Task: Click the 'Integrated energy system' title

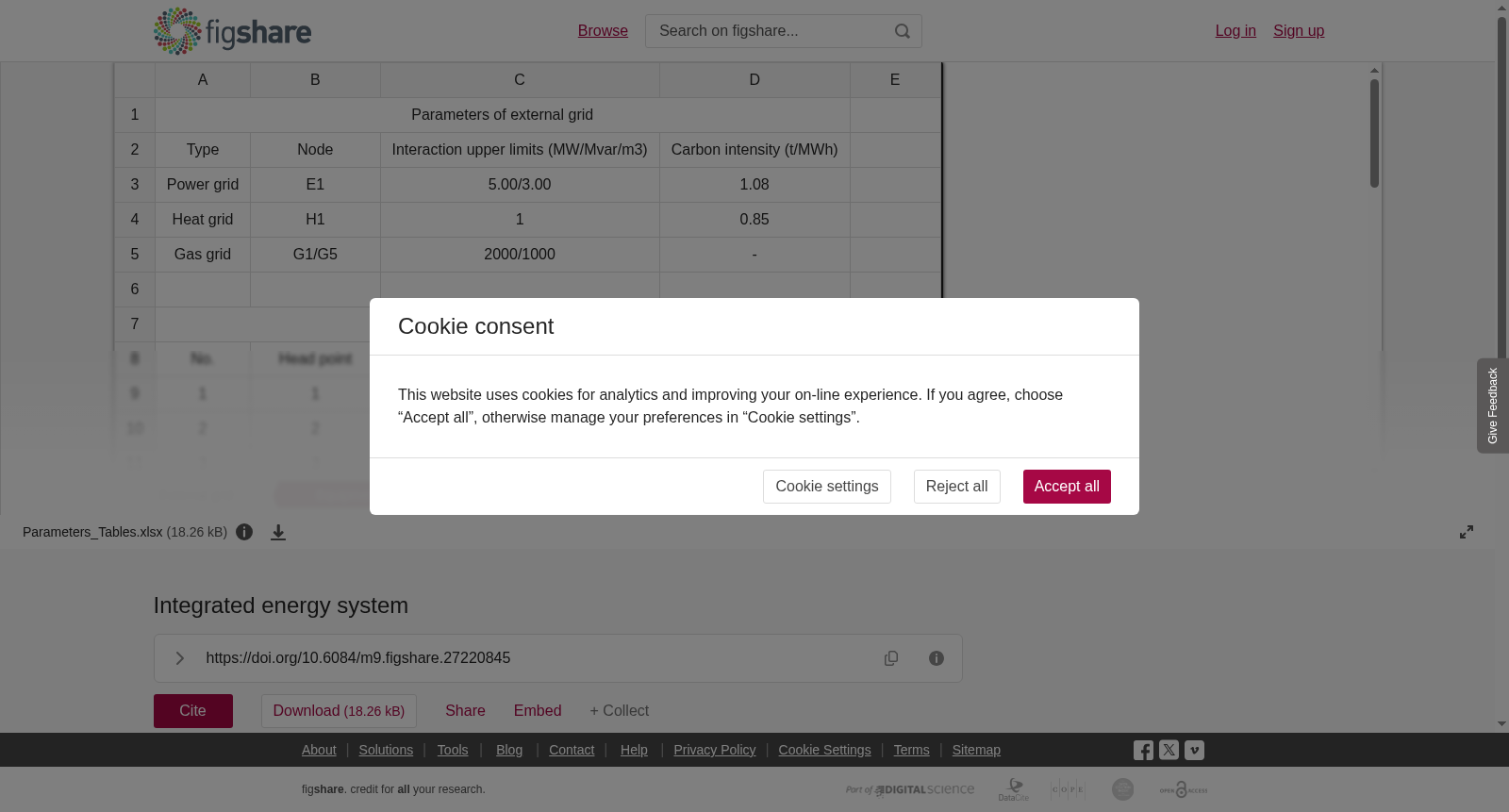Action: [x=281, y=605]
